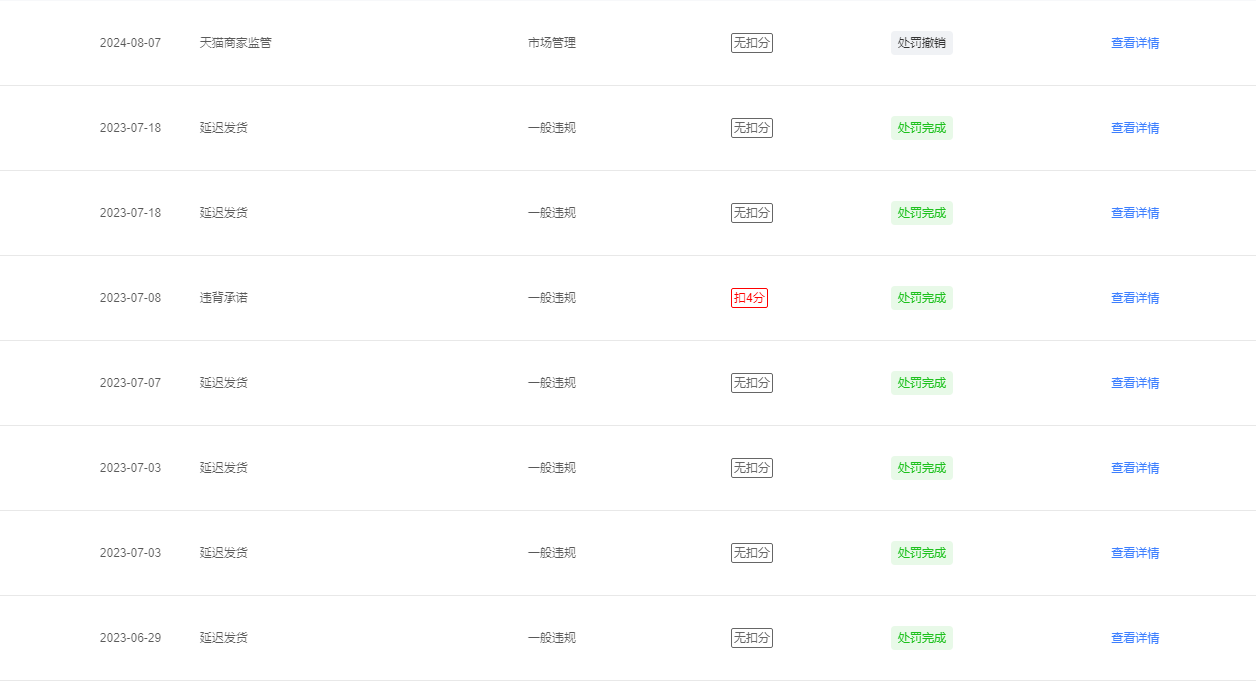Image resolution: width=1256 pixels, height=682 pixels.
Task: Click 查看详情 in the lower 2023-07-03 row
Action: click(1135, 553)
